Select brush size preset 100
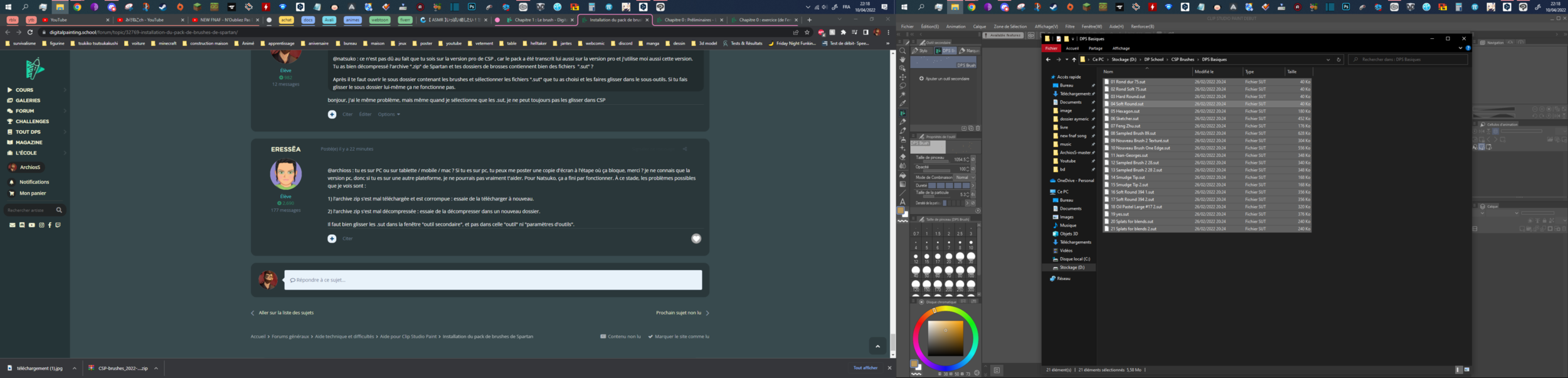1568x378 pixels. tap(971, 271)
